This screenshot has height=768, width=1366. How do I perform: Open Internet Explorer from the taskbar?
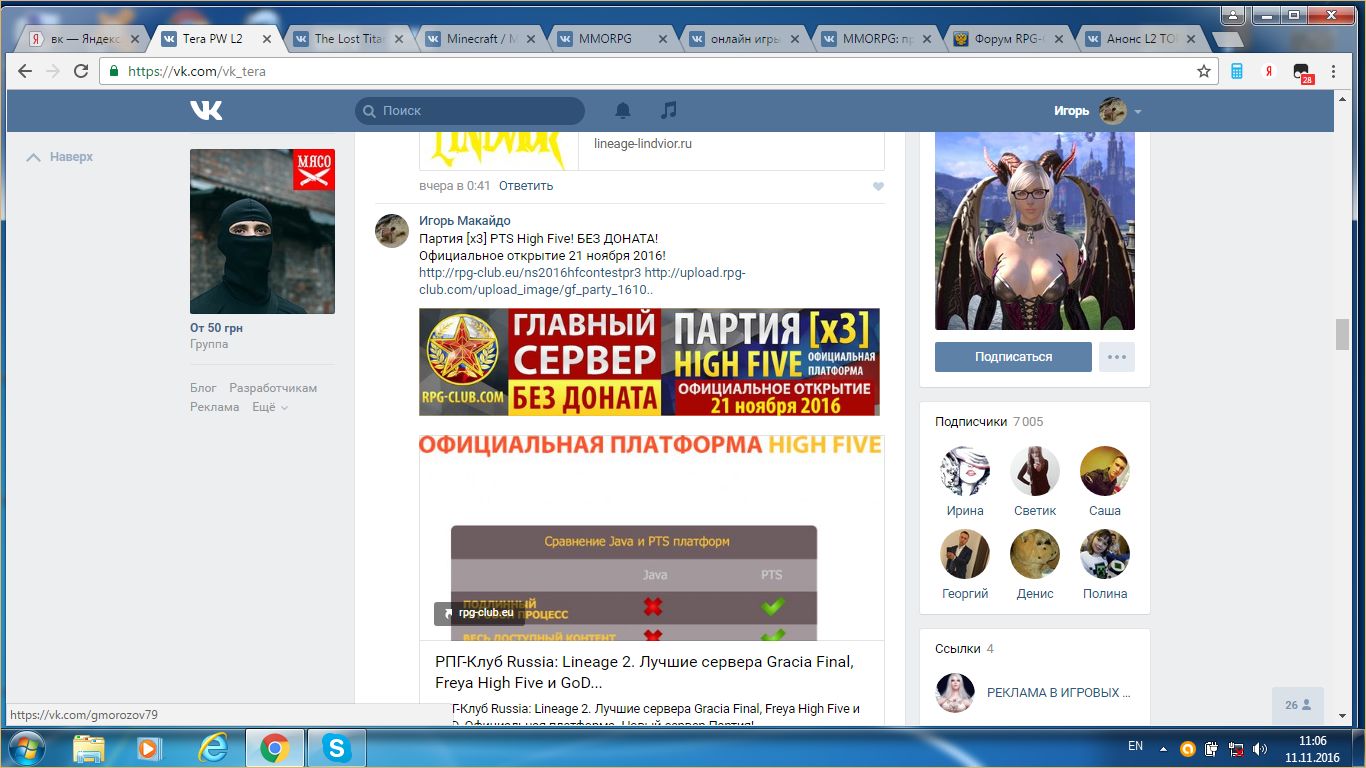tap(212, 748)
